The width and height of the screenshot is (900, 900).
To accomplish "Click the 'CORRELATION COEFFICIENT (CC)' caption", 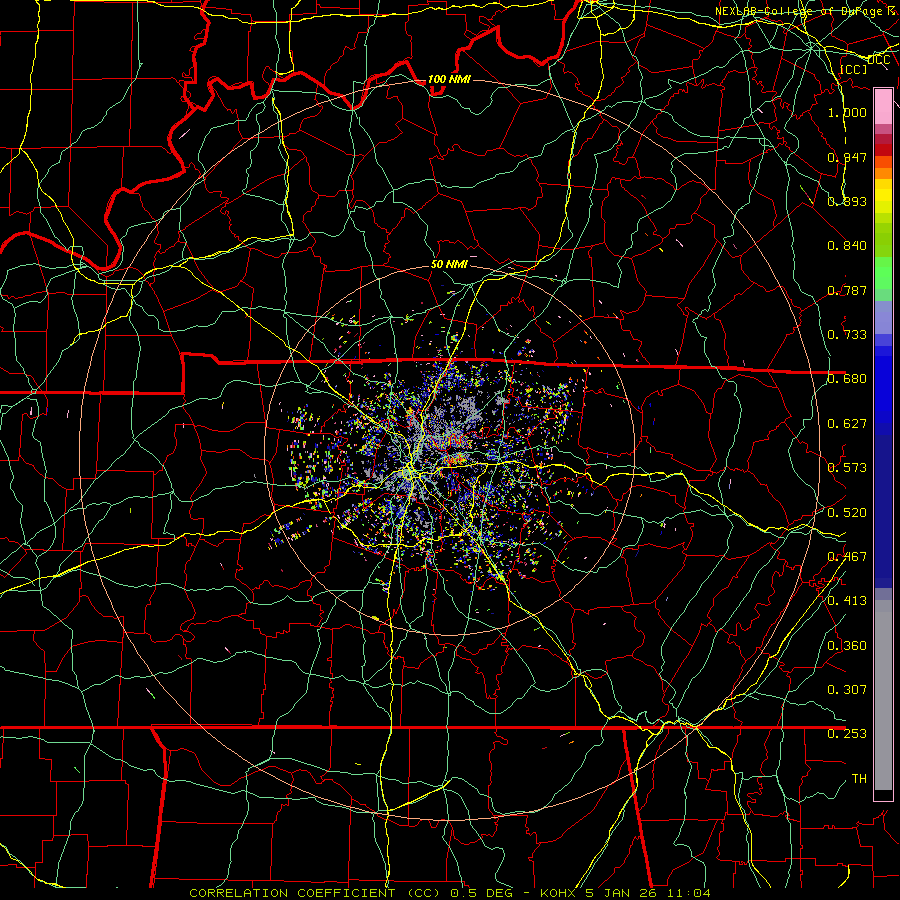I will tap(314, 893).
